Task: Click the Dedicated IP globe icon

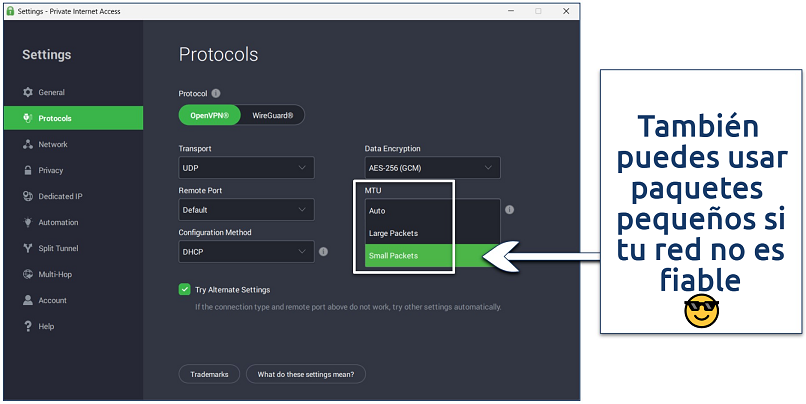Action: coord(28,196)
